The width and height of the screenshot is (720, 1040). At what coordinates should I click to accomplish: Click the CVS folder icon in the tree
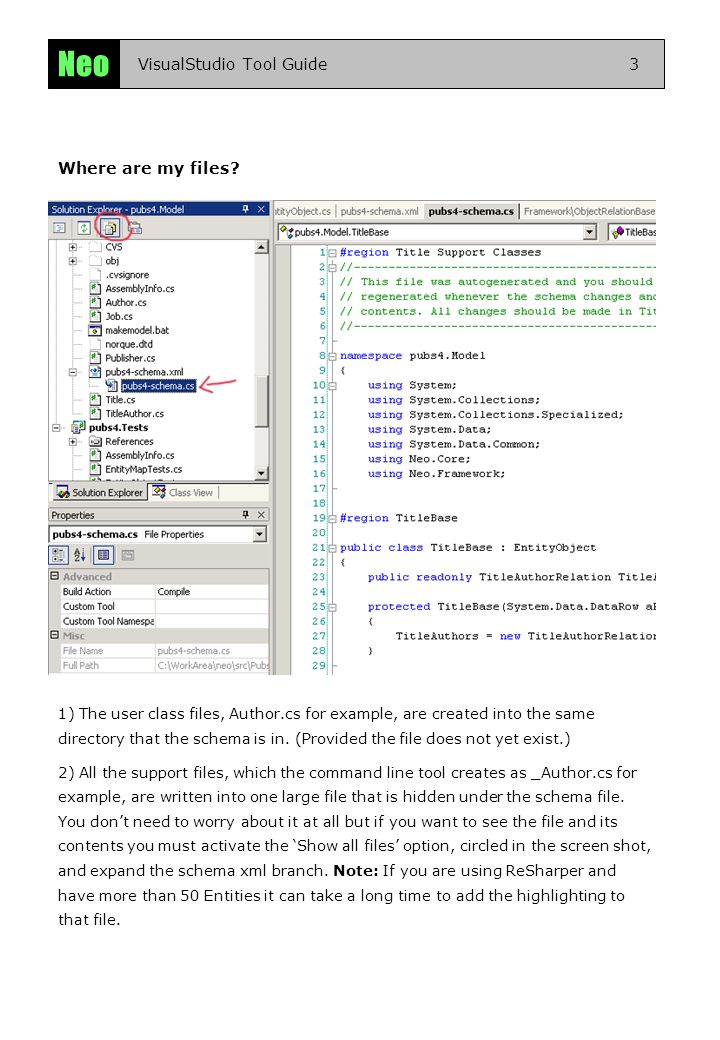point(95,247)
